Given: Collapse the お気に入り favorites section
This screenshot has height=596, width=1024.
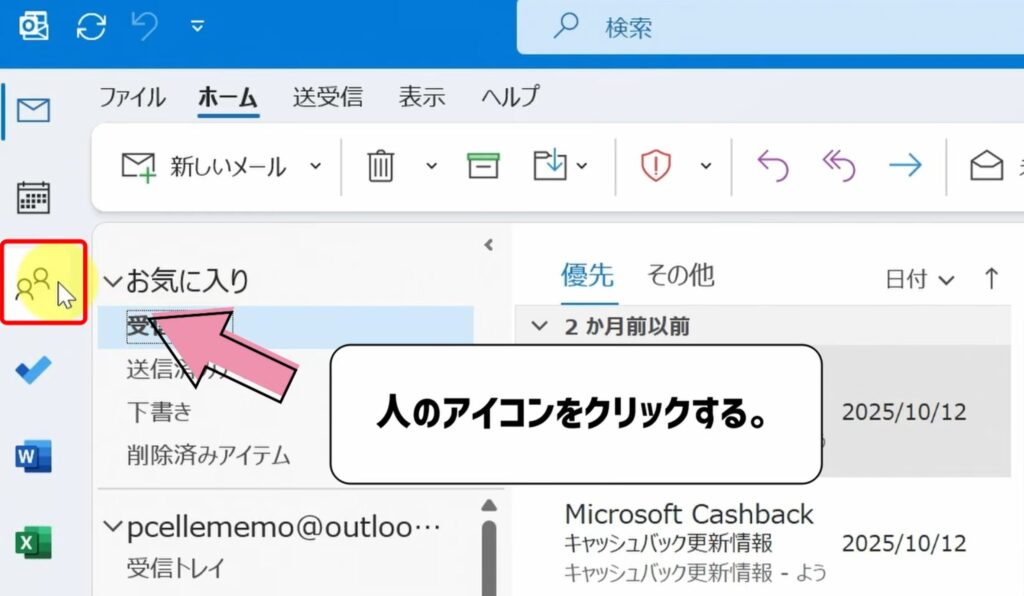Looking at the screenshot, I should [x=112, y=281].
